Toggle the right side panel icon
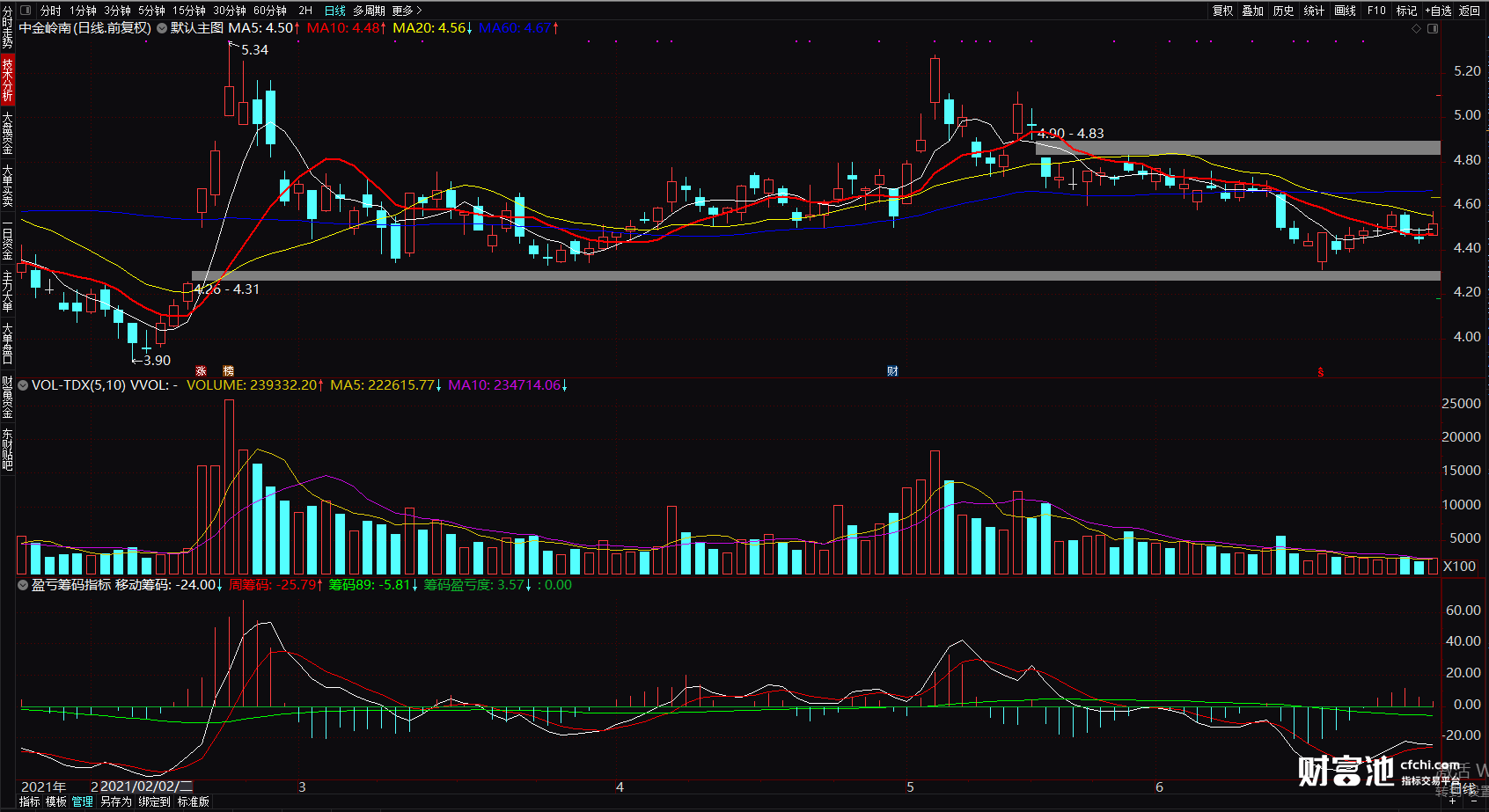The image size is (1489, 812). (x=1433, y=28)
